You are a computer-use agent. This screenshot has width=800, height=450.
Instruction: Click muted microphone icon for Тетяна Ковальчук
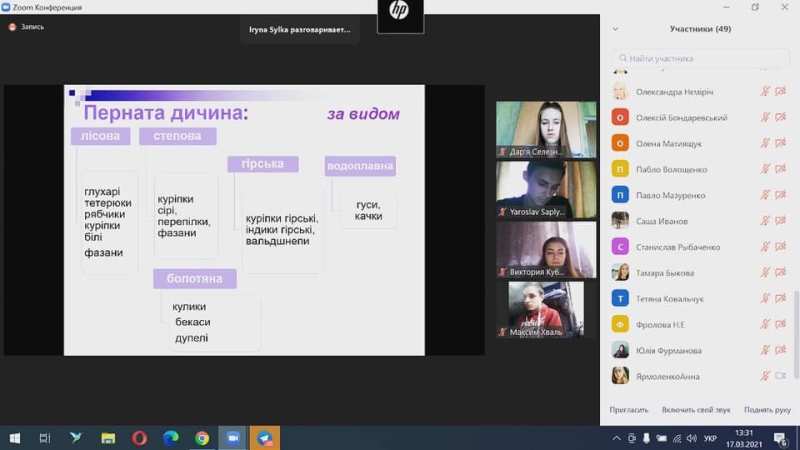[x=765, y=298]
